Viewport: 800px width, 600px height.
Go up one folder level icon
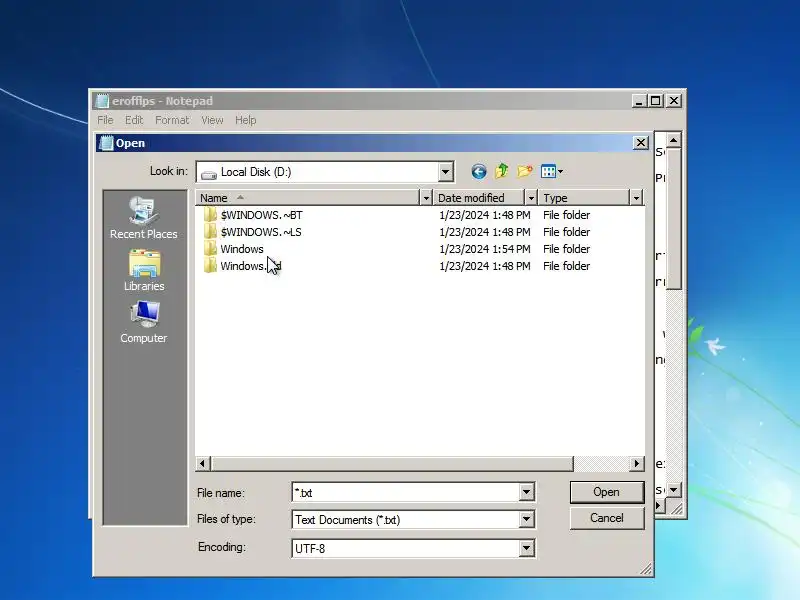[x=502, y=171]
